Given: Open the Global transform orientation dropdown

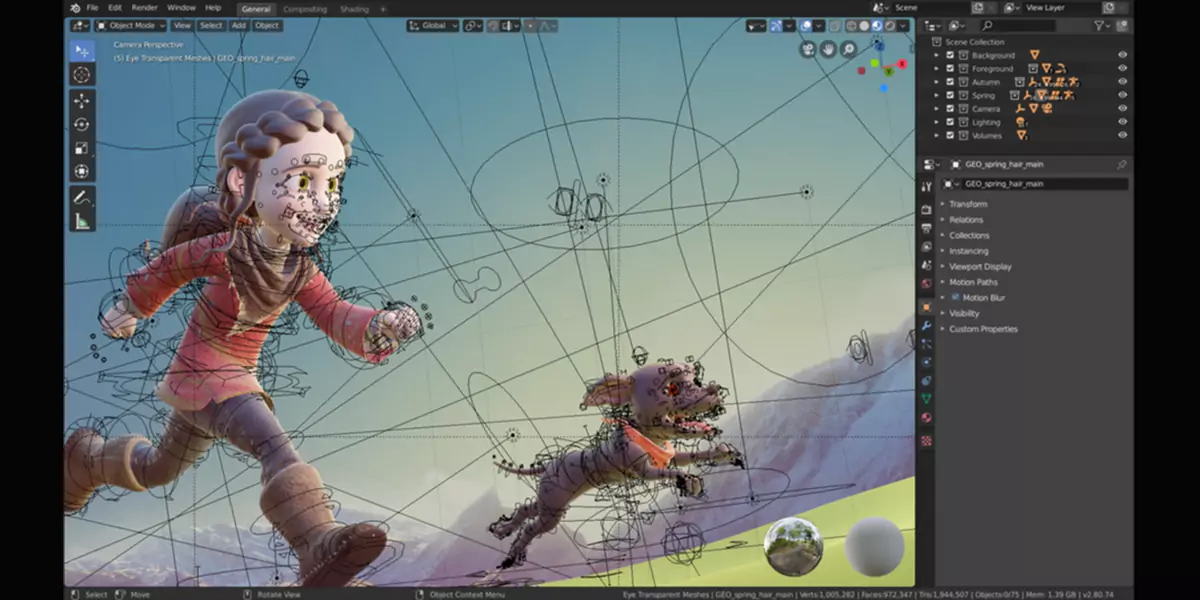Looking at the screenshot, I should click(x=433, y=26).
